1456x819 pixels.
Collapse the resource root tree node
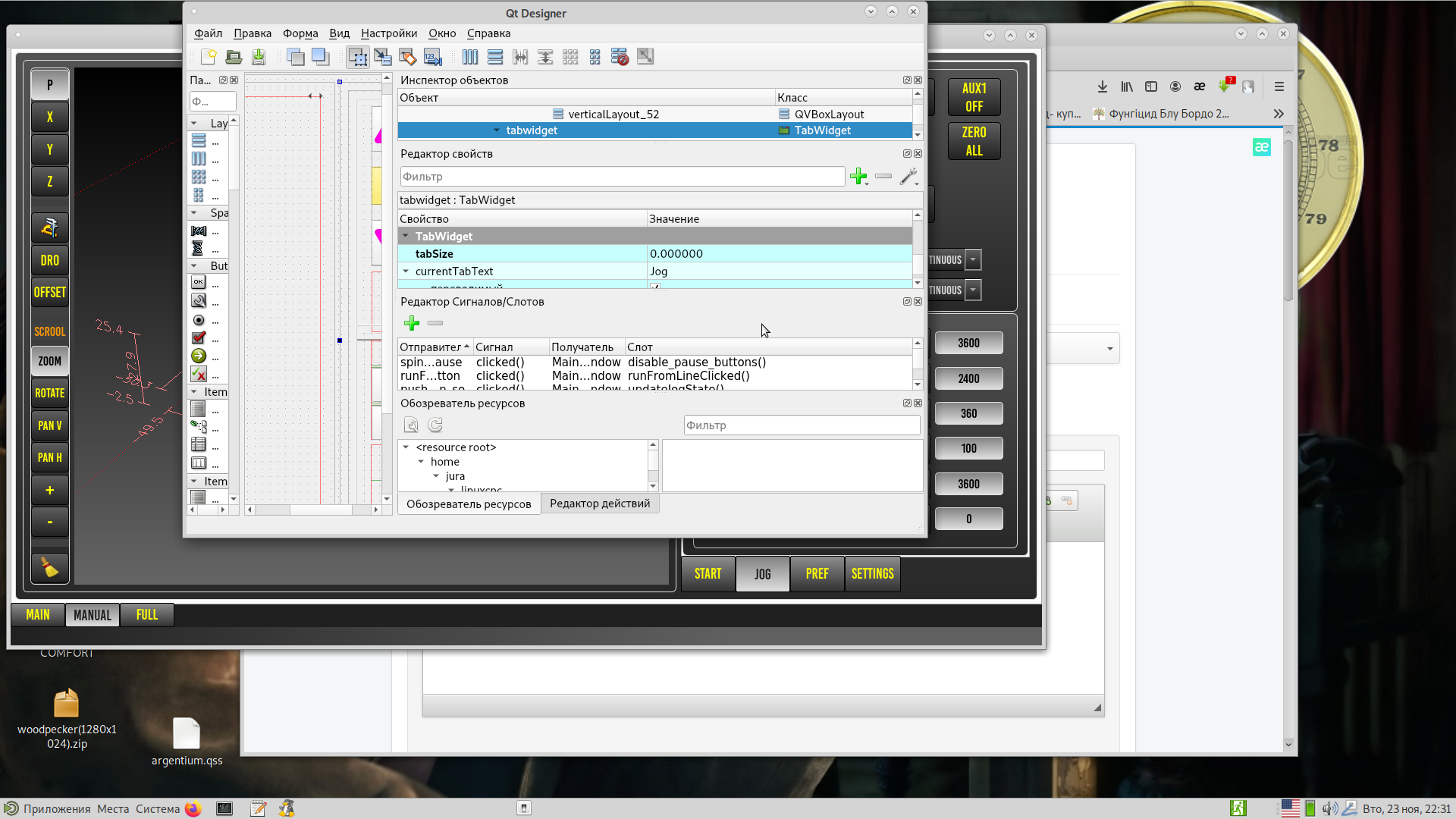[406, 447]
